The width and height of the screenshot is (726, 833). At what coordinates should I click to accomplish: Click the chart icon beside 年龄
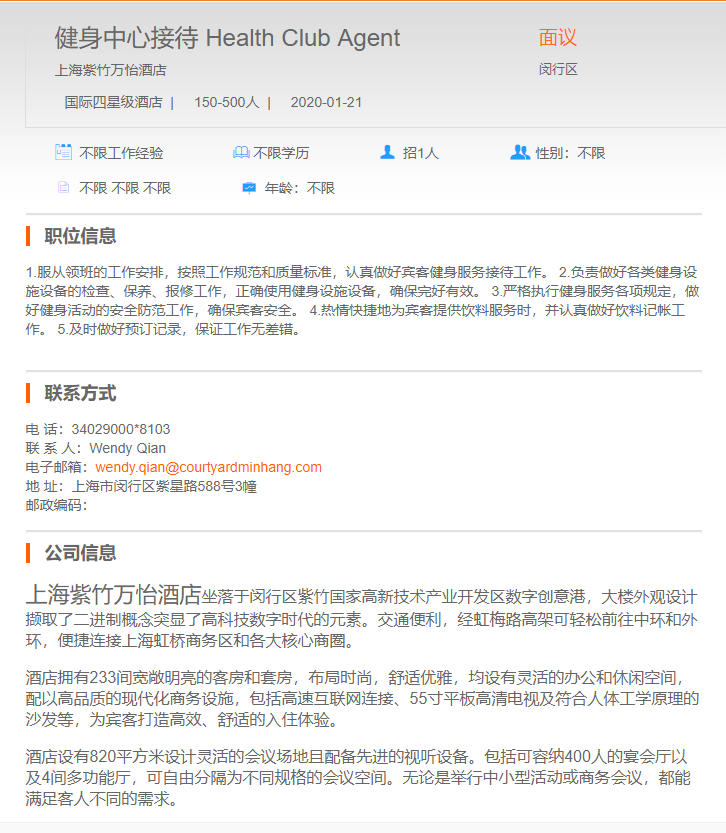(x=249, y=187)
